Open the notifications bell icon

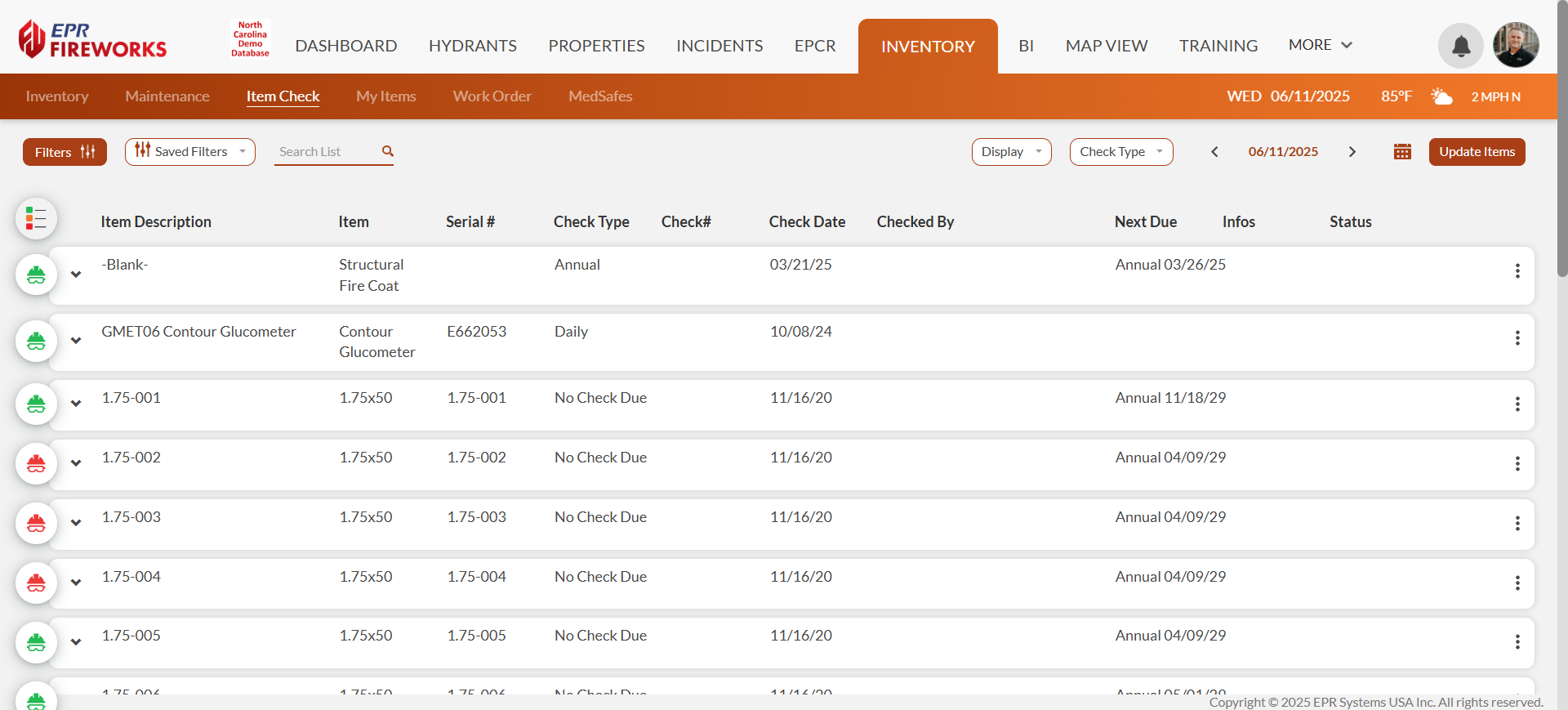(1460, 46)
